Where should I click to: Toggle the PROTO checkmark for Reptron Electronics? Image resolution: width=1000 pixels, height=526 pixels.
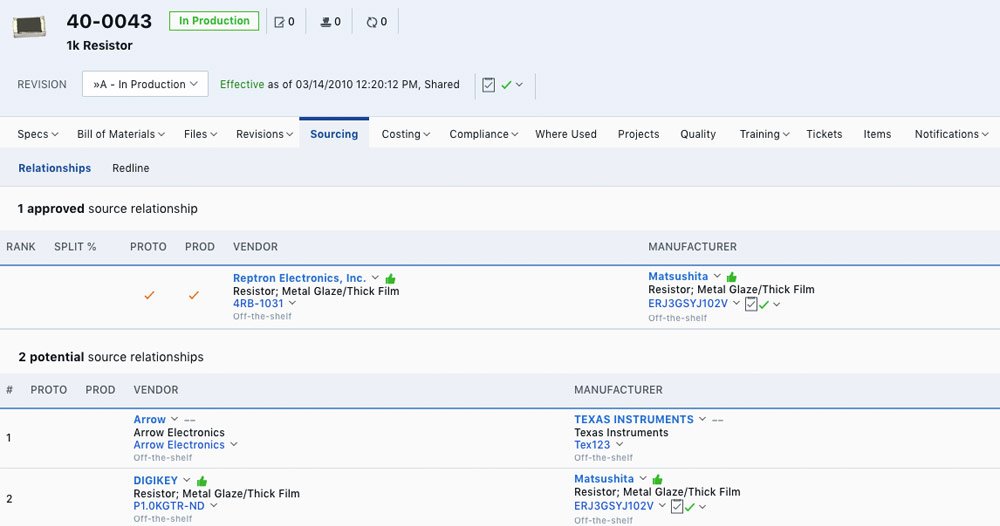(149, 295)
